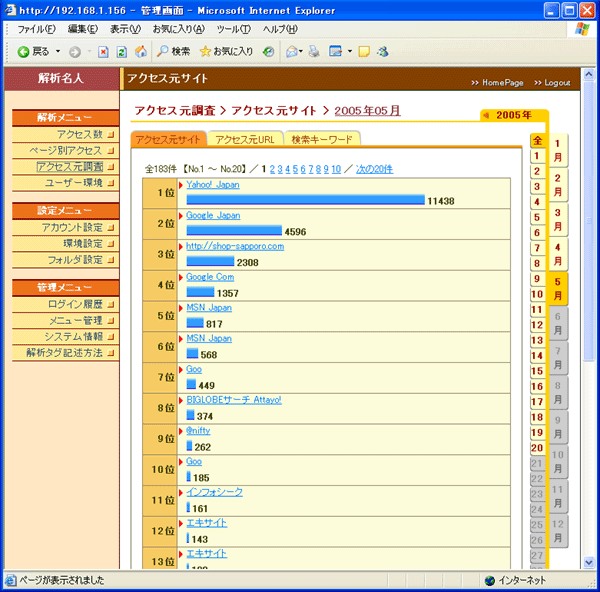The width and height of the screenshot is (600, 592).
Task: Open the Google Com site link
Action: pyautogui.click(x=210, y=277)
